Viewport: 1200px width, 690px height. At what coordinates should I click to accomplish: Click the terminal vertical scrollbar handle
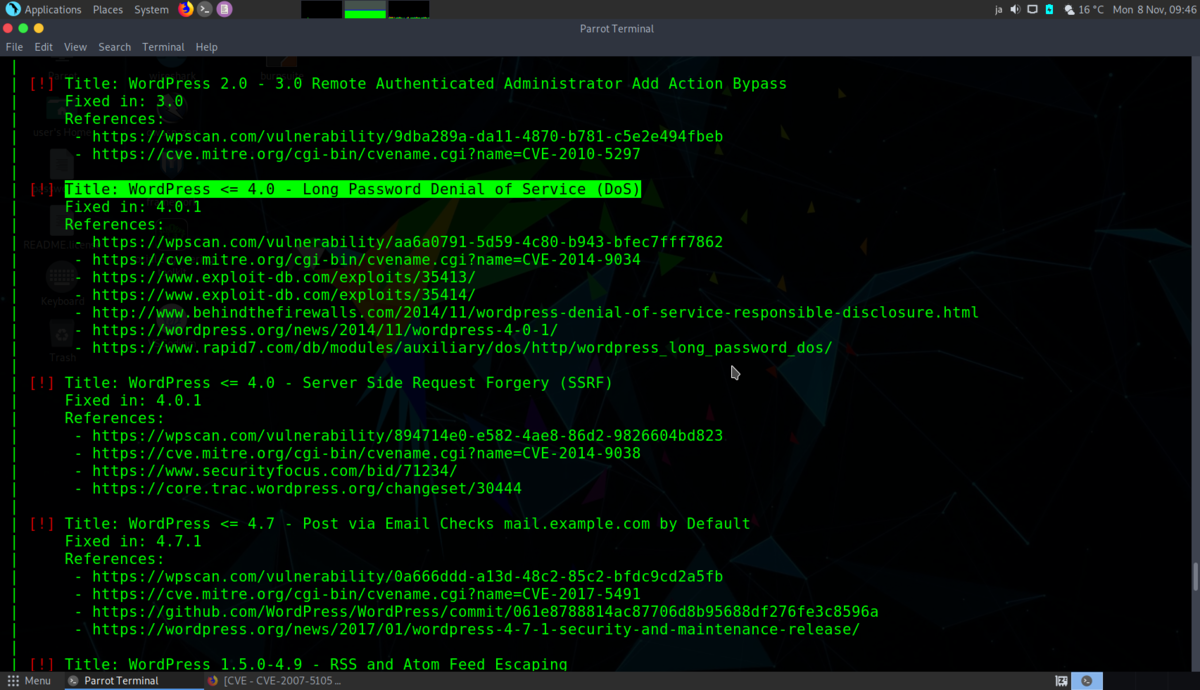1194,577
